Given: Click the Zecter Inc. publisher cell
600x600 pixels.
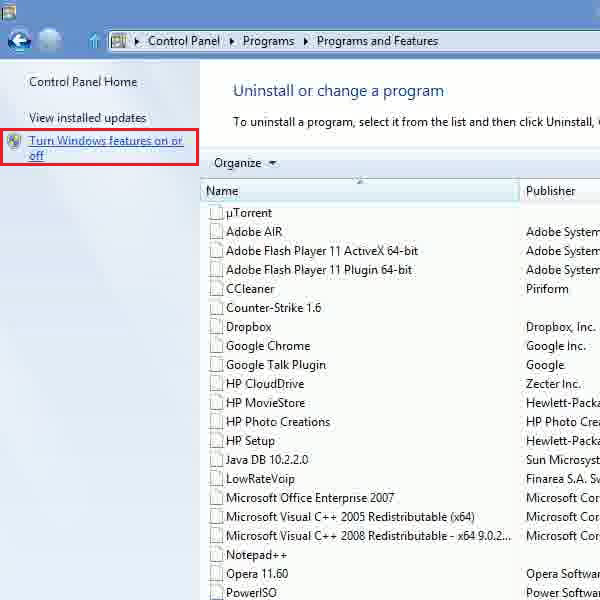Looking at the screenshot, I should [553, 383].
